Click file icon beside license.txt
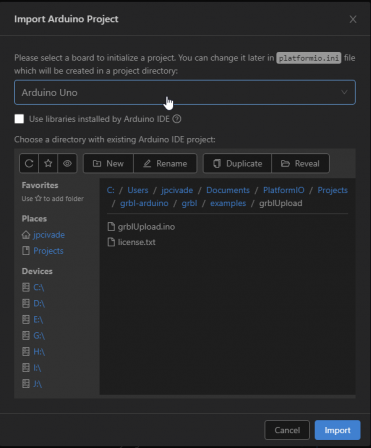Screen dimensions: 371x448 click(x=111, y=242)
